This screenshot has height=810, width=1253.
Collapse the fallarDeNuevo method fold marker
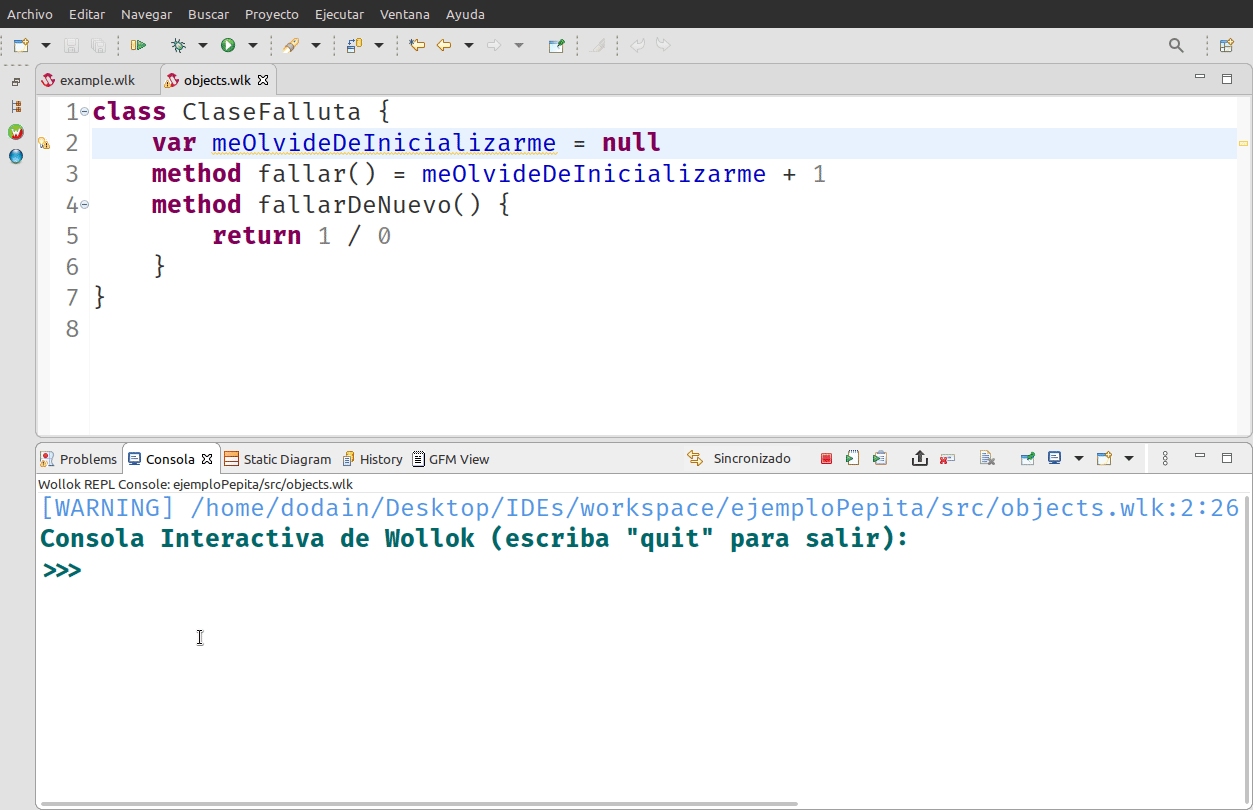[x=84, y=204]
